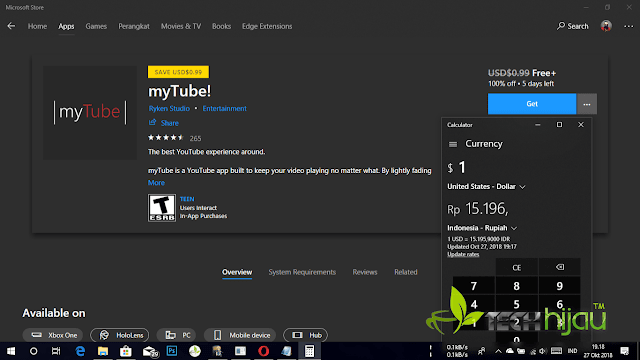Viewport: 640px width, 360px height.
Task: Open Calculator hamburger navigation menu
Action: pyautogui.click(x=453, y=144)
